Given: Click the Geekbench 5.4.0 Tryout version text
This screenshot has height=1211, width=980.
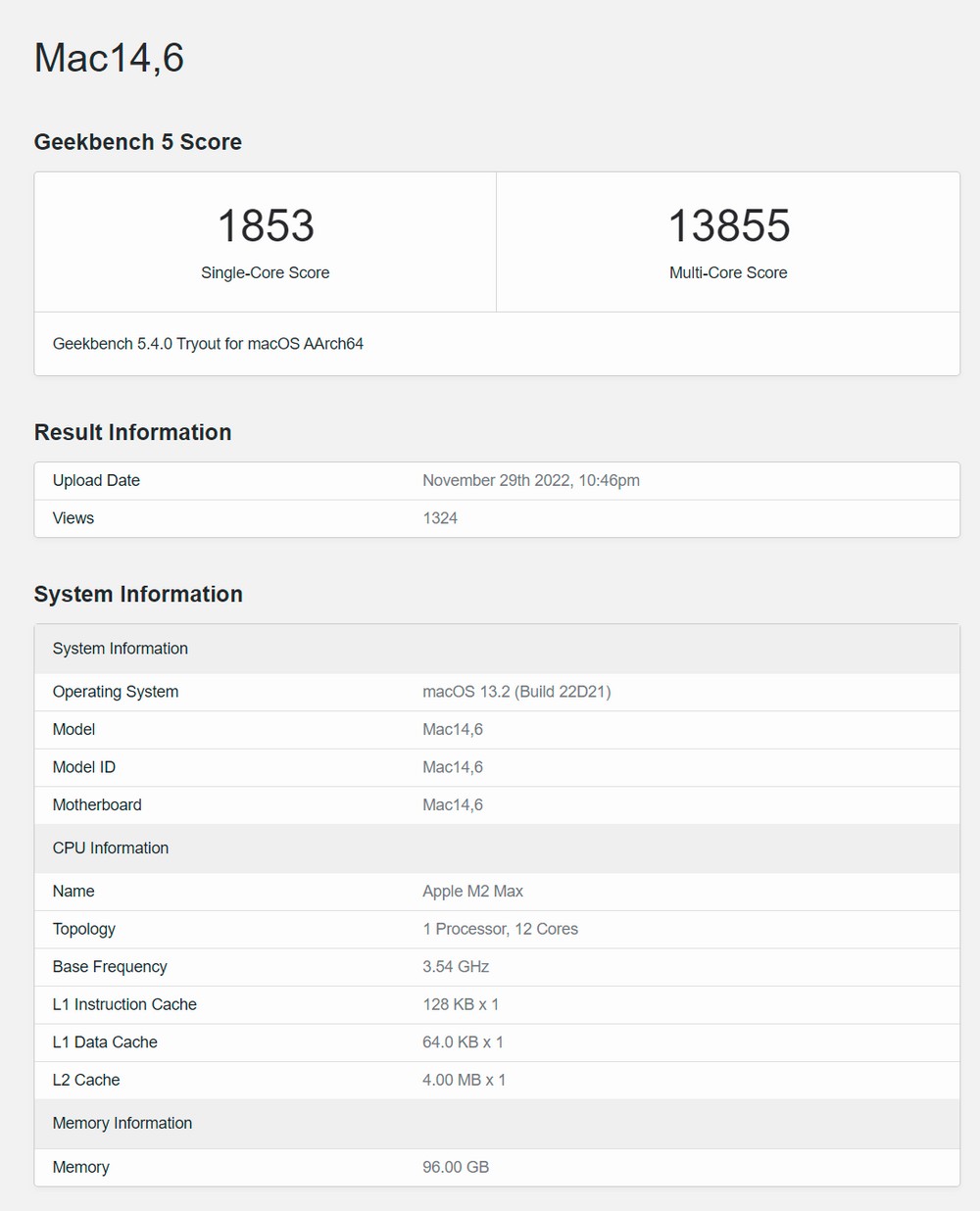Looking at the screenshot, I should [x=208, y=344].
